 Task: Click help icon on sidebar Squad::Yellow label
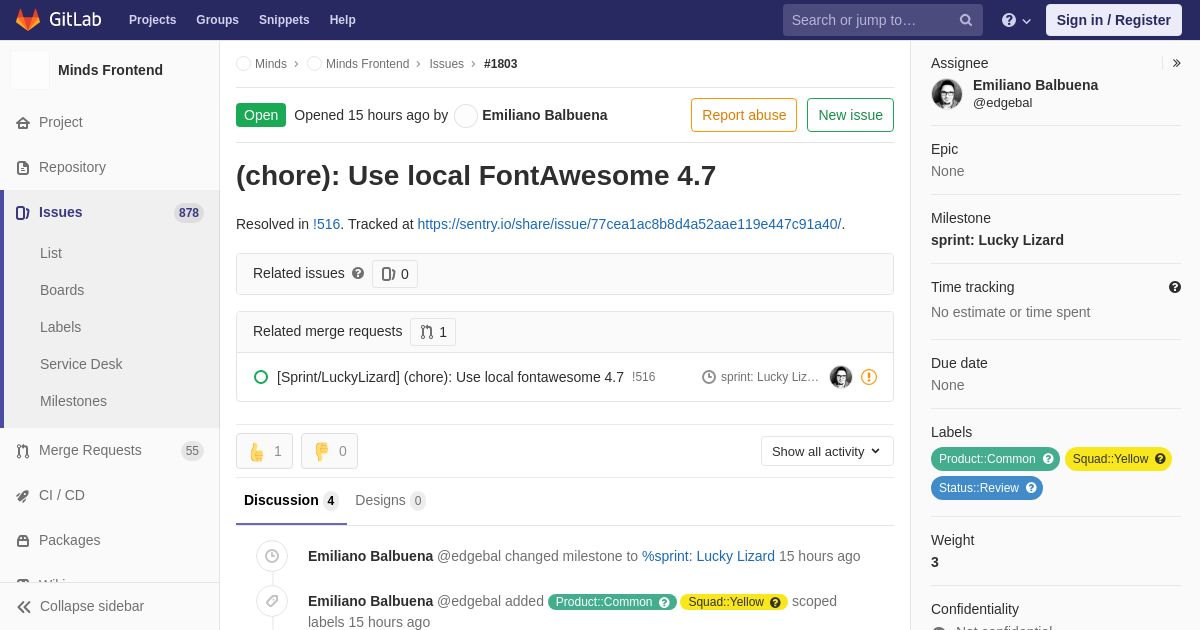tap(1160, 459)
